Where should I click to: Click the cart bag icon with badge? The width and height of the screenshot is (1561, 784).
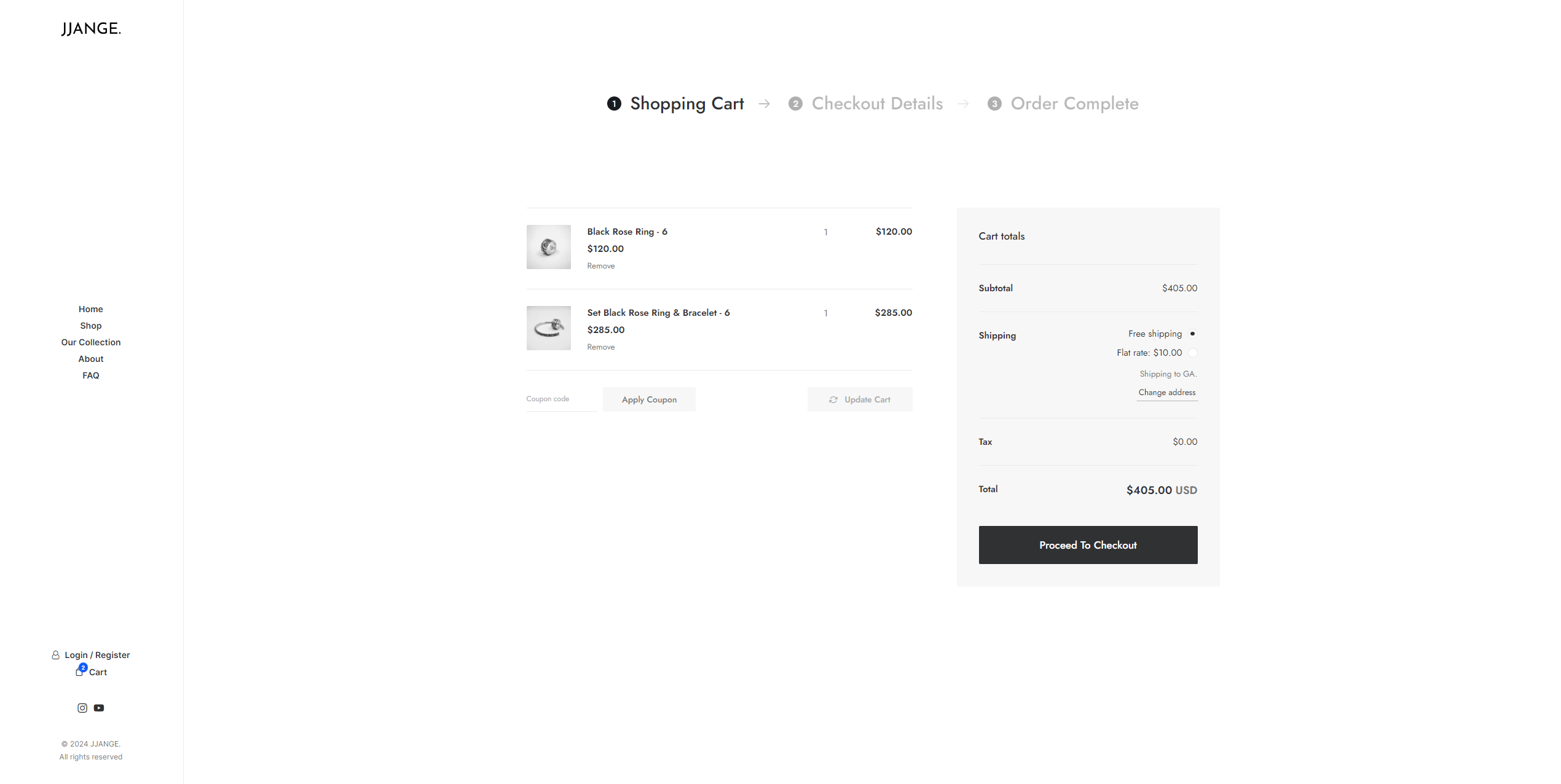[x=80, y=672]
